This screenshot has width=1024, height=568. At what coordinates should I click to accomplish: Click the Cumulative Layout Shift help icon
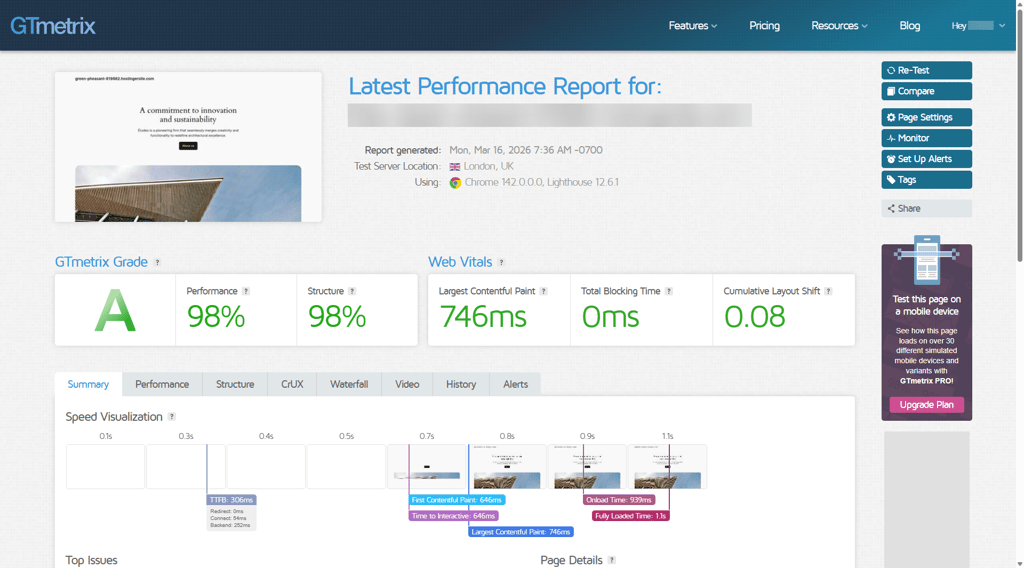(x=828, y=291)
